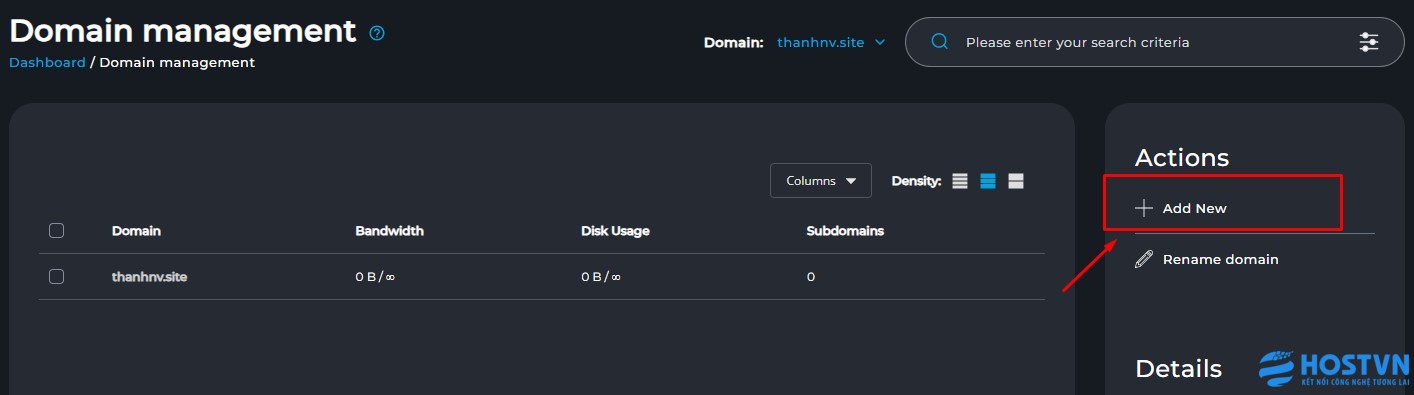
Task: Click the search magnifier icon
Action: 939,42
